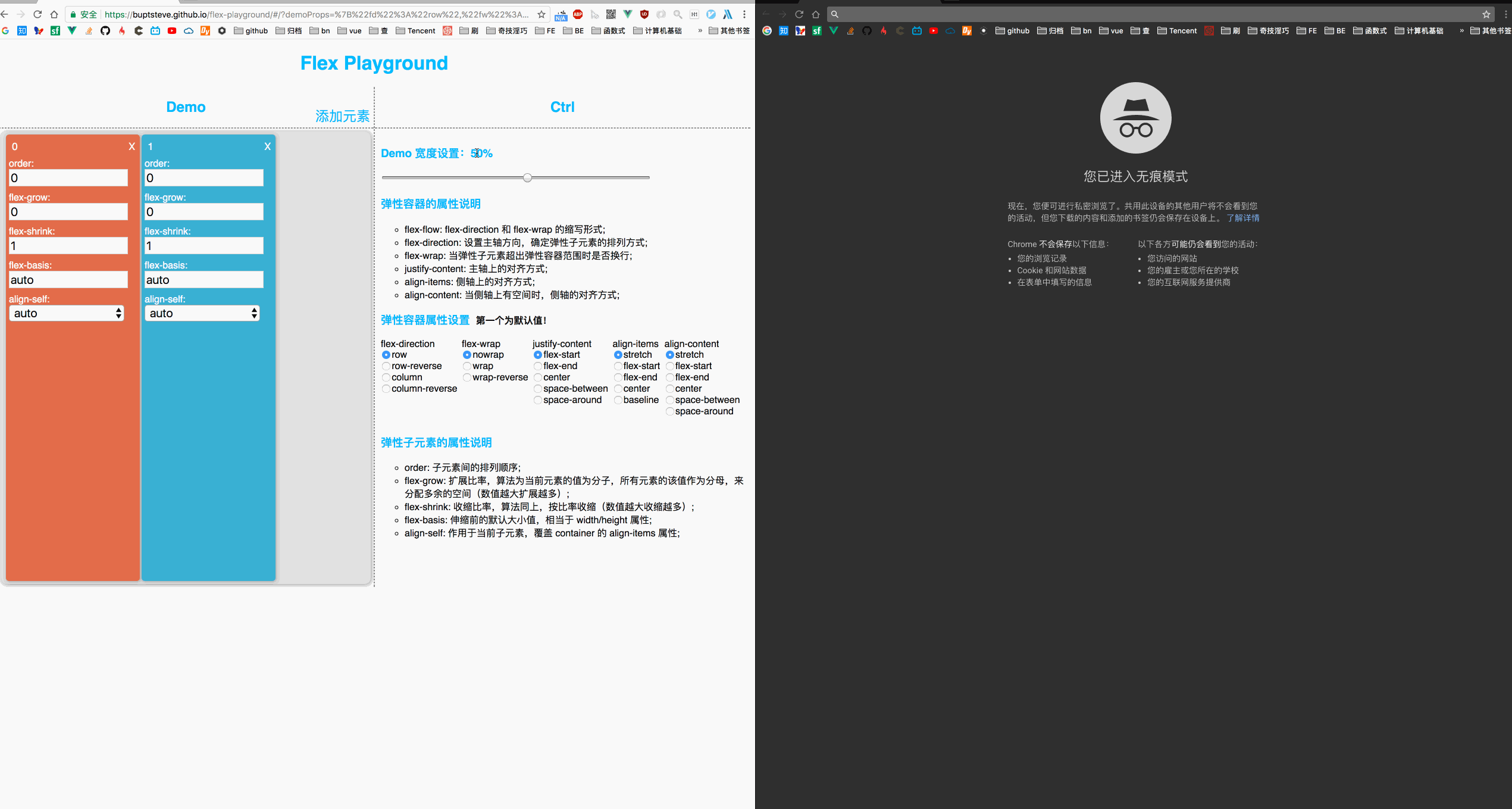Click the QR code extension icon
This screenshot has height=809, width=1512.
[x=611, y=14]
